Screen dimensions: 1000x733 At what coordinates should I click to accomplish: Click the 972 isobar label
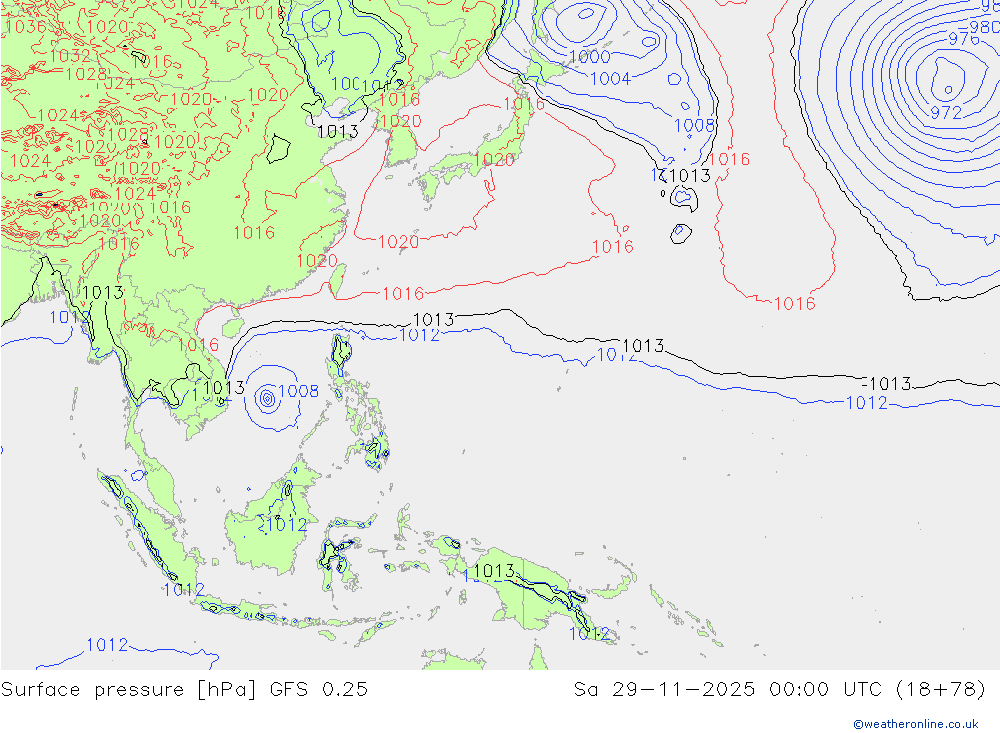click(946, 113)
